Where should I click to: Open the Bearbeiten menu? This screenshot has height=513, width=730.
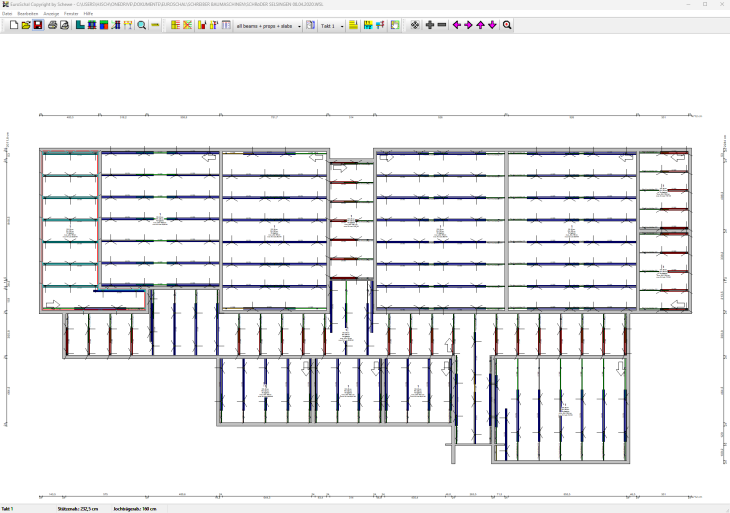tap(27, 13)
